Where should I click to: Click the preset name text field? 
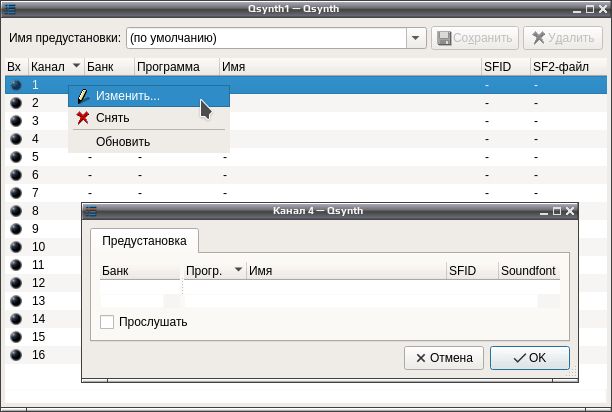266,38
